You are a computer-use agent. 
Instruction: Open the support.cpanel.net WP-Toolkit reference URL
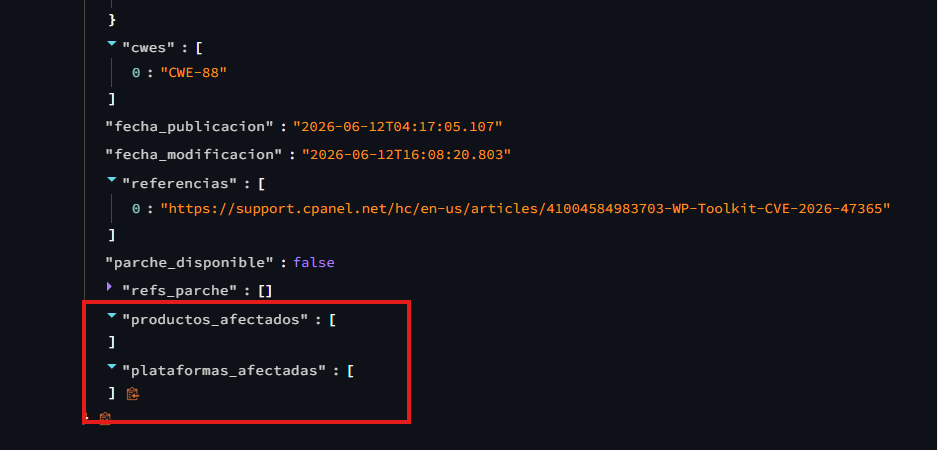coord(526,208)
